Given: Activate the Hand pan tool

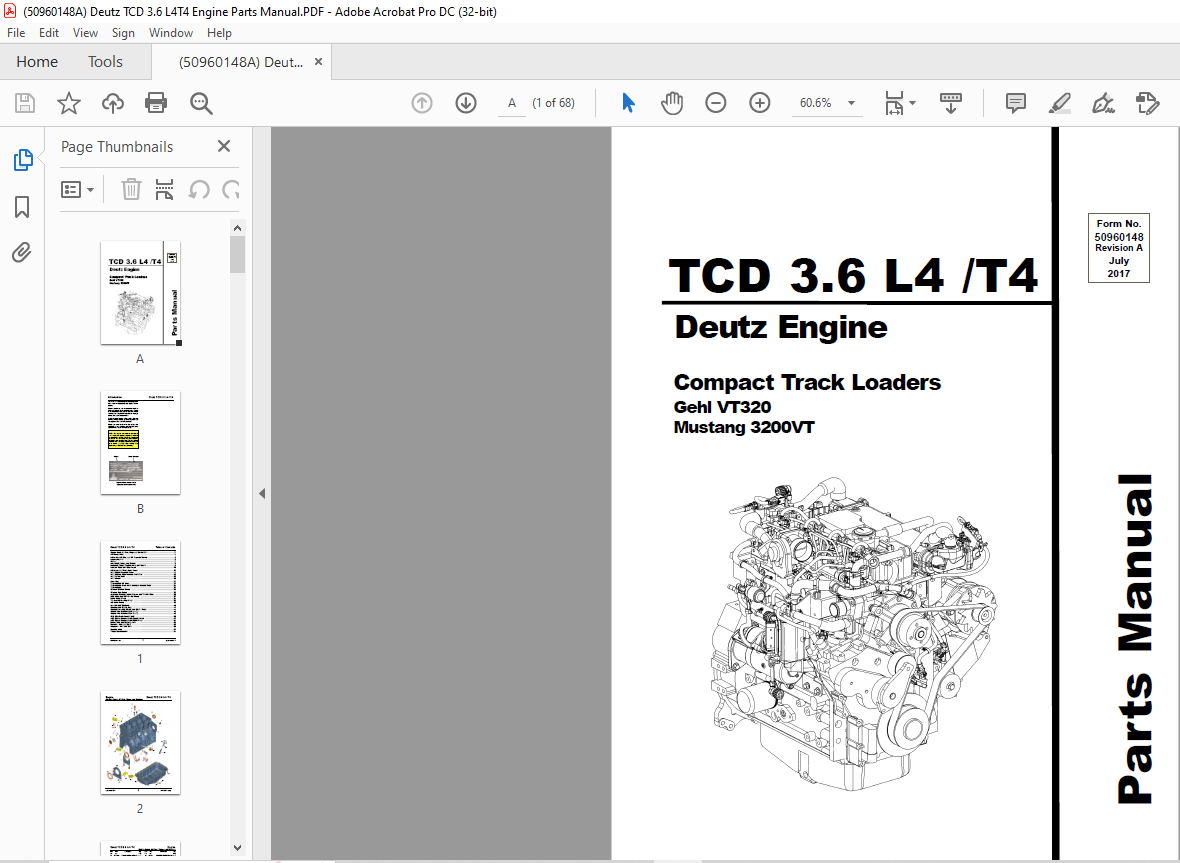Looking at the screenshot, I should coord(672,103).
